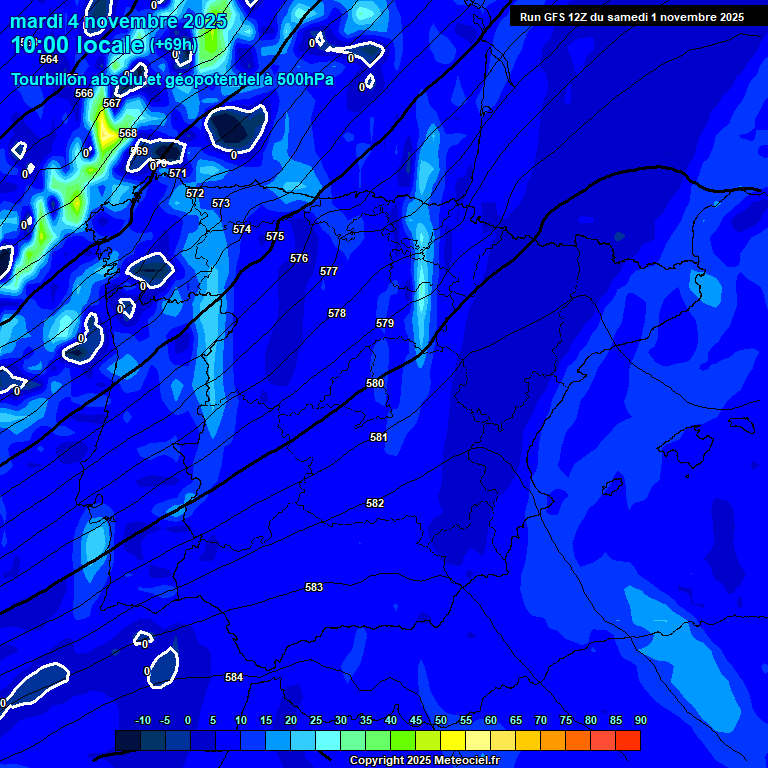Select the date title mardi 4 novembre 2025

pos(118,20)
